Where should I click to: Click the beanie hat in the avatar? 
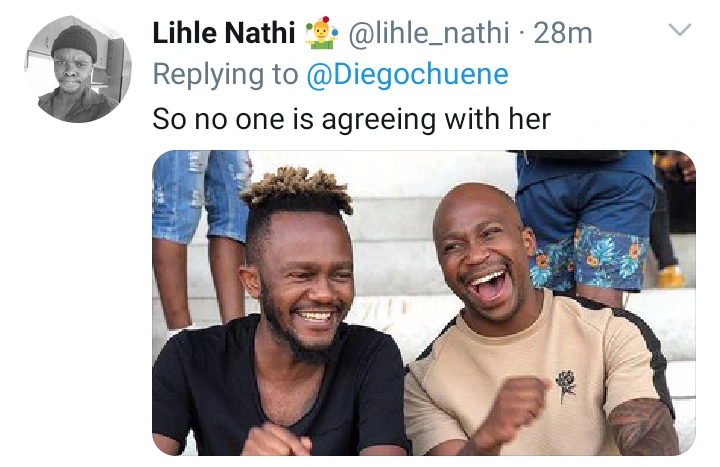74,42
